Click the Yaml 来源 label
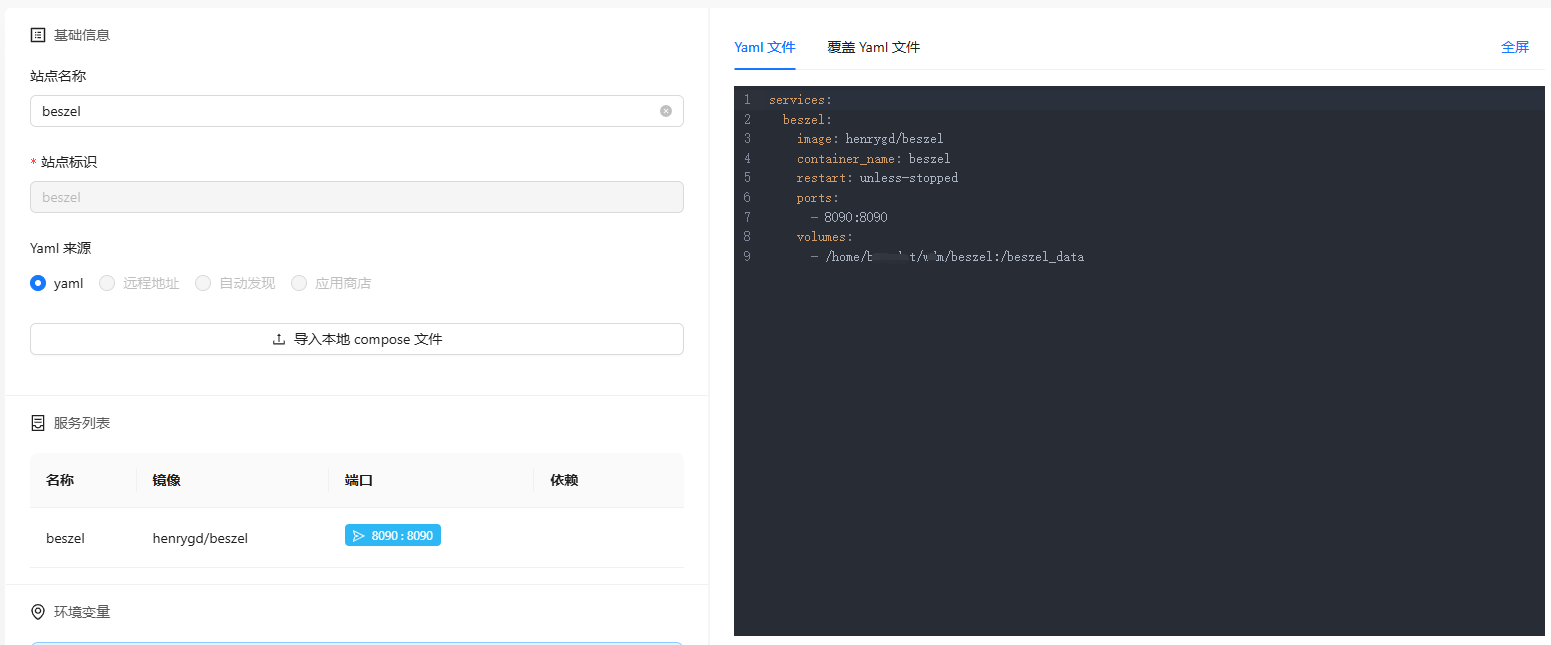1551x645 pixels. pos(61,248)
